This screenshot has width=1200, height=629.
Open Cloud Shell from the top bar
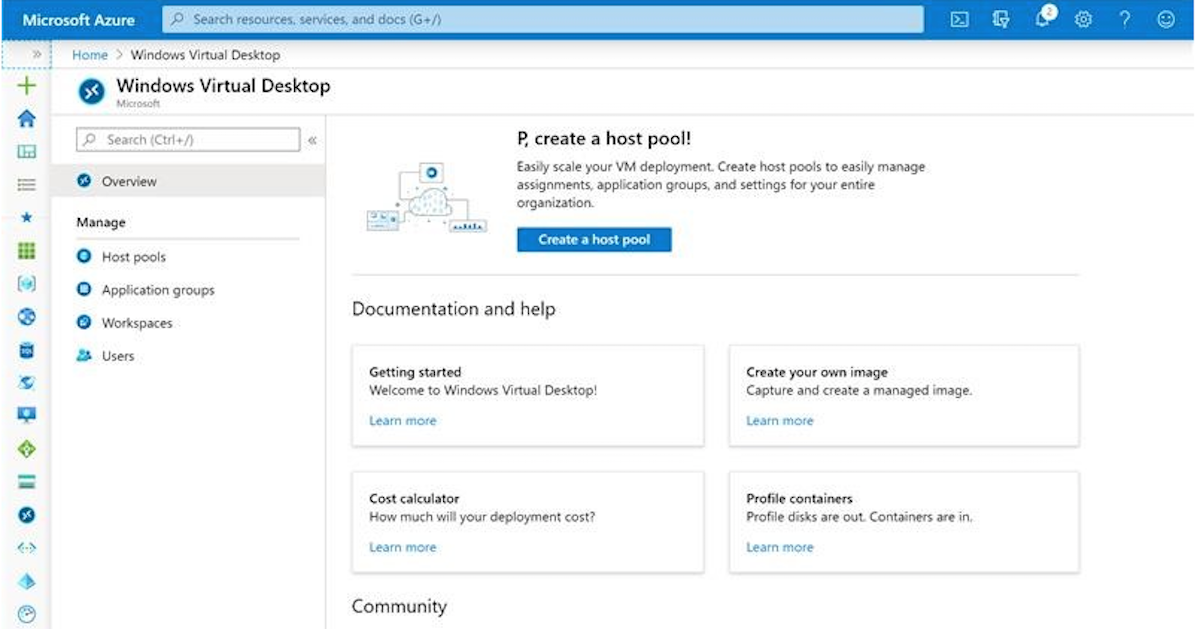[959, 20]
